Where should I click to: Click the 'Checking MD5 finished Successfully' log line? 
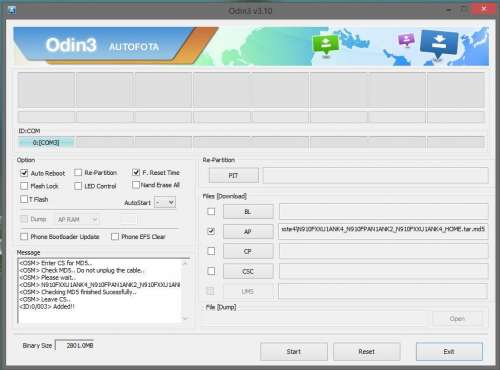(x=78, y=292)
